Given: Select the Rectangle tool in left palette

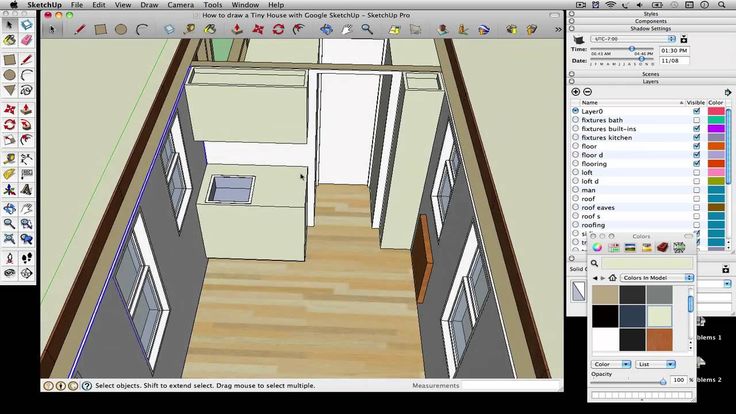Looking at the screenshot, I should pos(9,60).
